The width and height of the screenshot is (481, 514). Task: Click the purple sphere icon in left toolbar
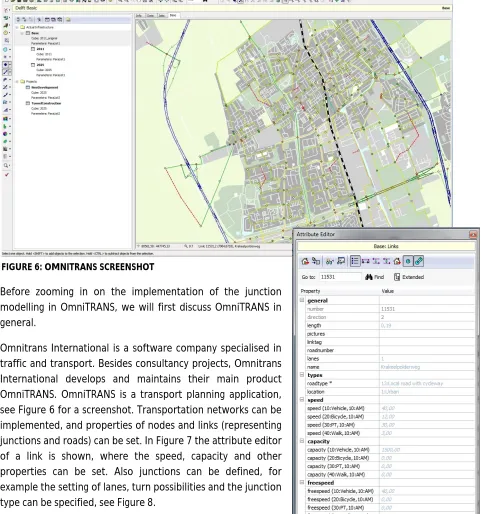5,134
